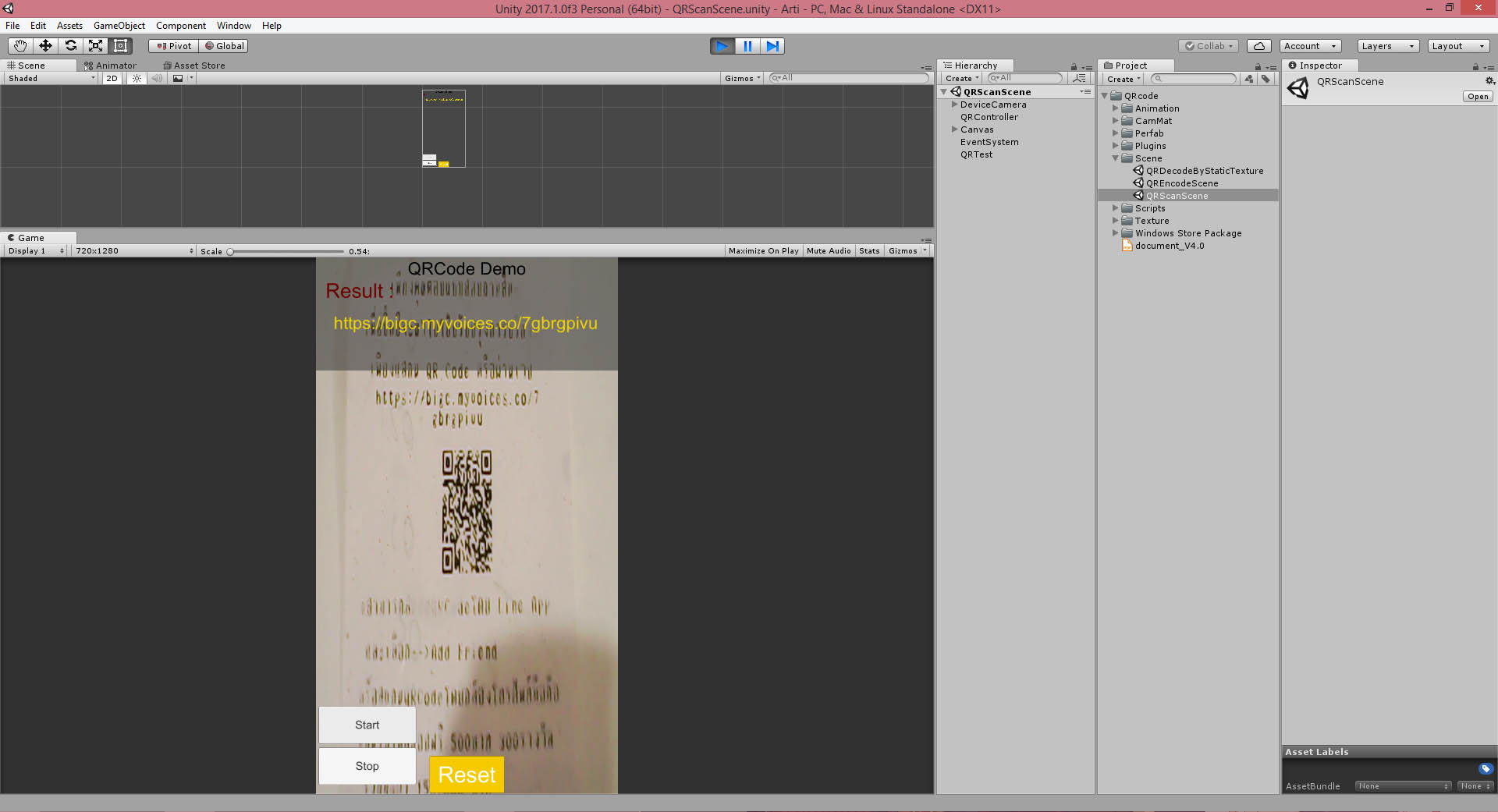Switch to Animator tab
This screenshot has height=812, width=1498.
coord(110,66)
